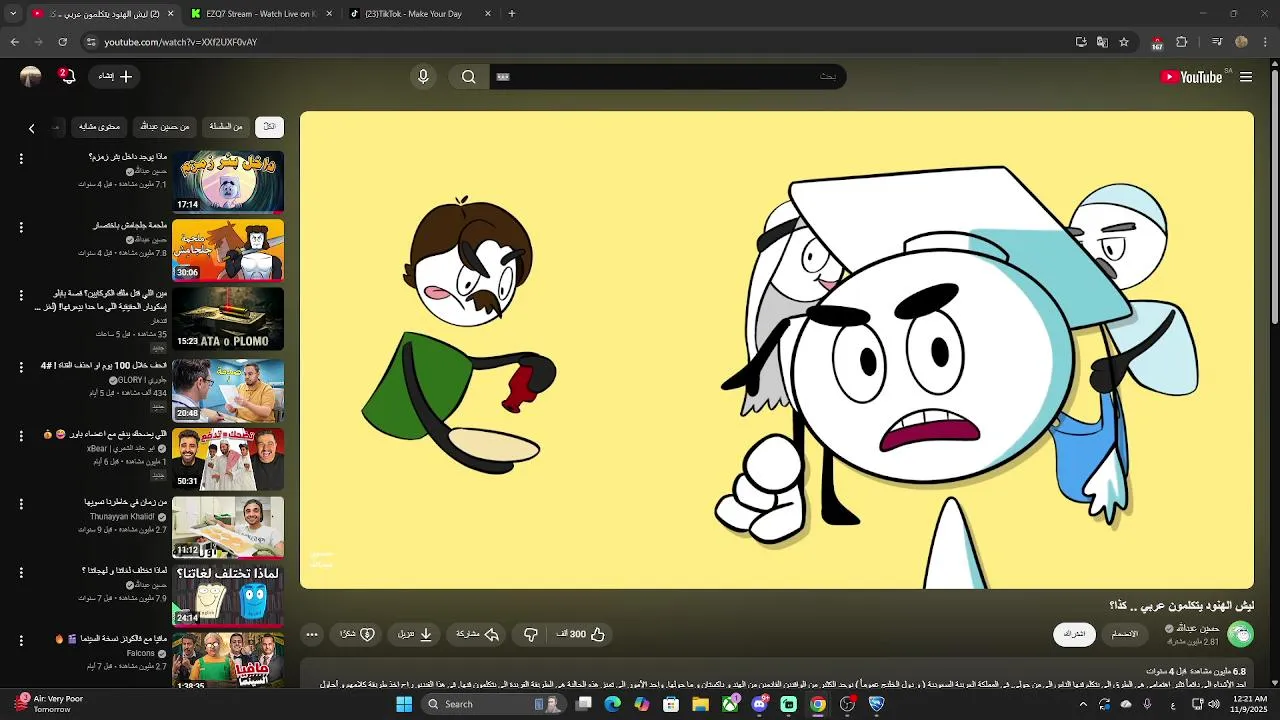The height and width of the screenshot is (720, 1280).
Task: Show hidden system tray icons
Action: pos(1083,704)
